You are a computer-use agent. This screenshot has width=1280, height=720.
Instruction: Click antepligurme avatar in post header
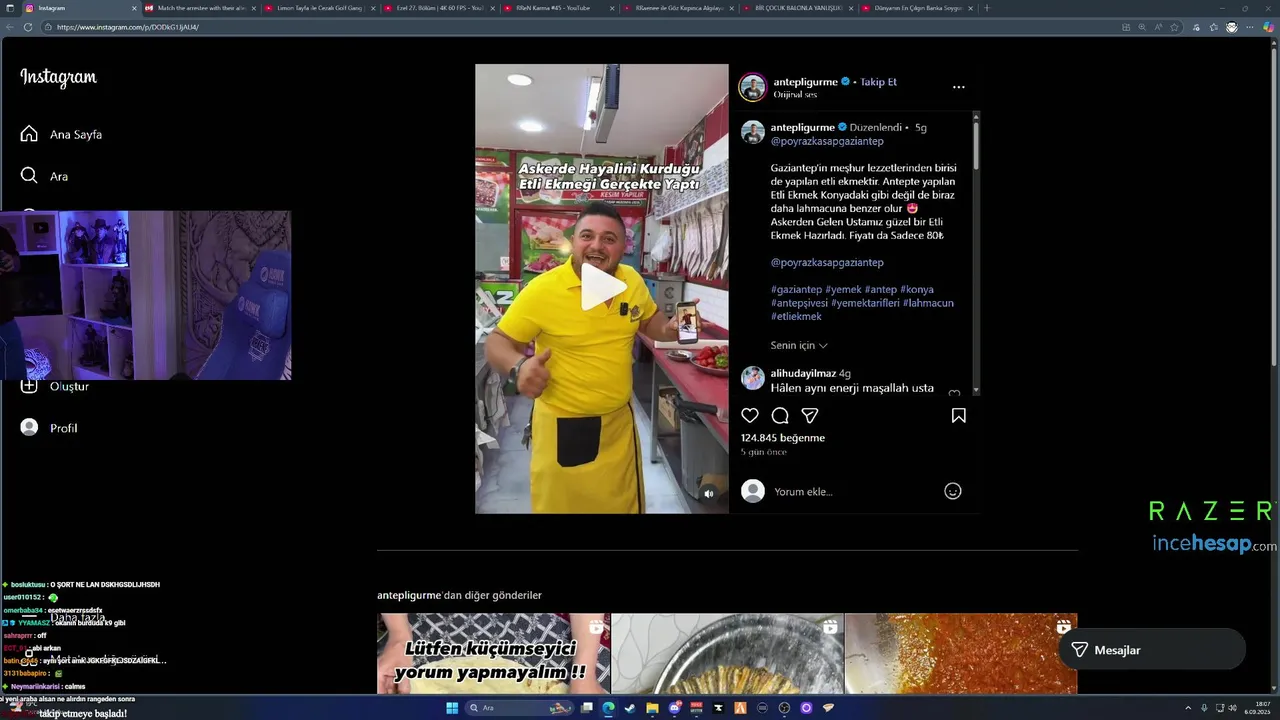(x=752, y=87)
